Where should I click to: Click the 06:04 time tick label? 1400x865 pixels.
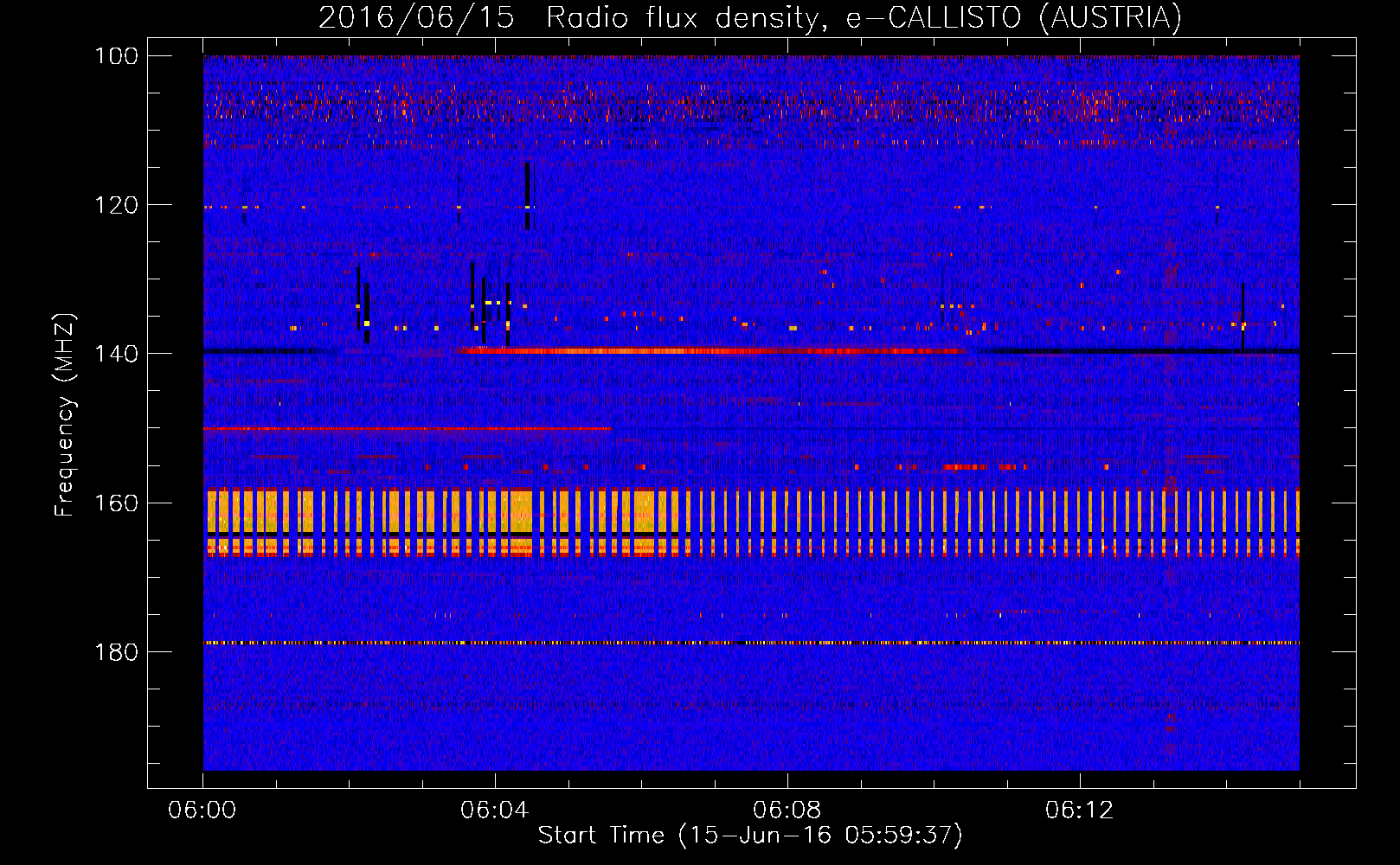coord(495,811)
